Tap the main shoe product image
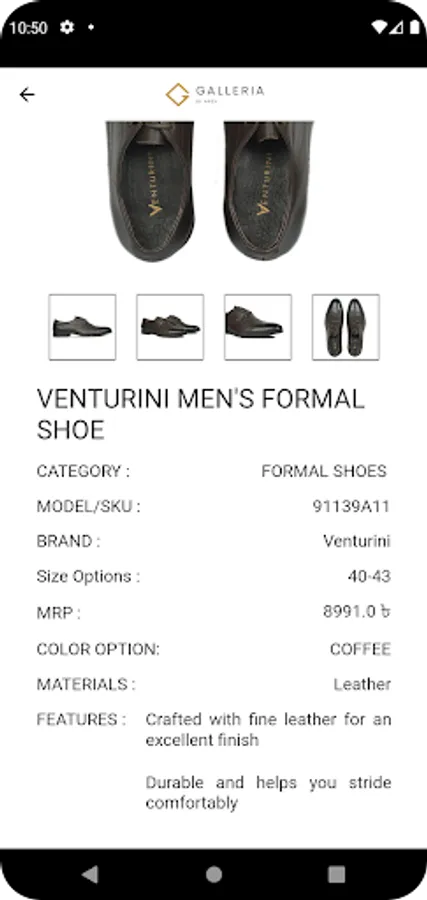Image resolution: width=427 pixels, height=900 pixels. (x=209, y=191)
